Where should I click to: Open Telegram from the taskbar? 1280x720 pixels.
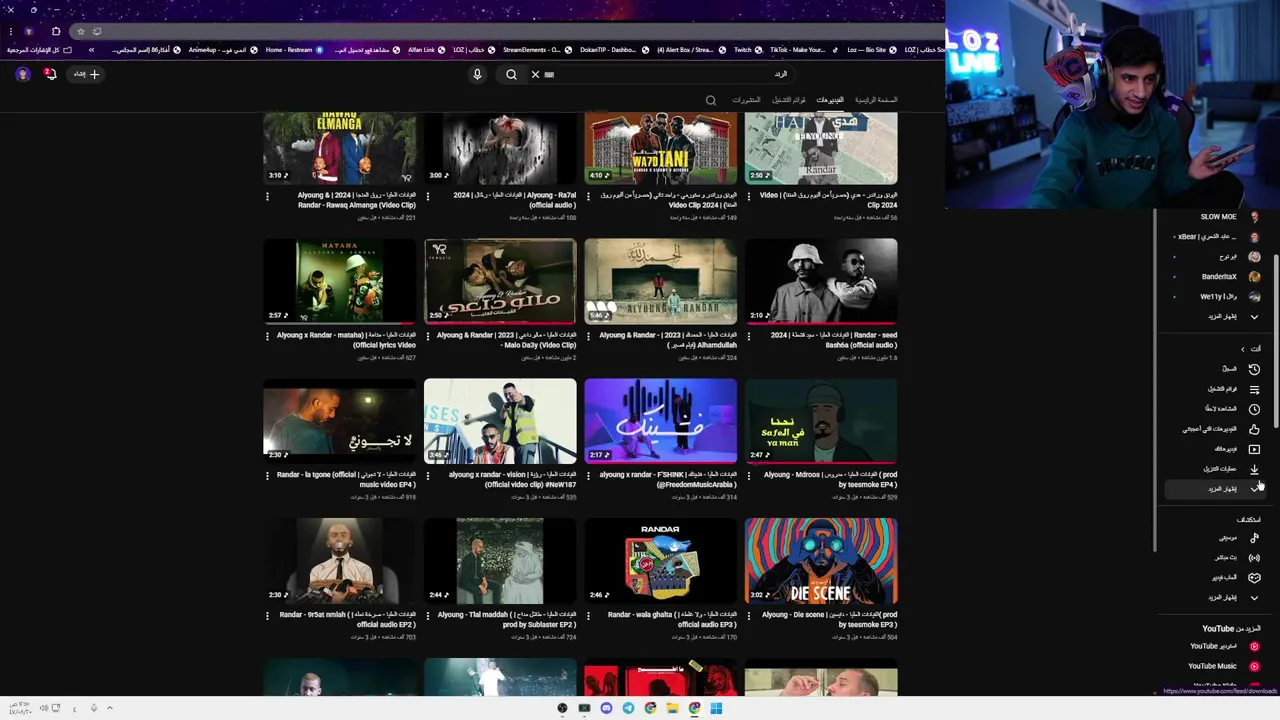click(x=628, y=708)
